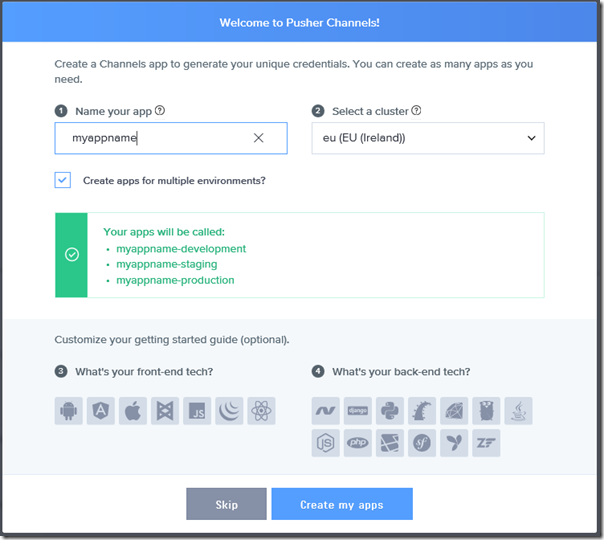This screenshot has width=604, height=540.
Task: Choose the Django back-end icon
Action: (358, 411)
